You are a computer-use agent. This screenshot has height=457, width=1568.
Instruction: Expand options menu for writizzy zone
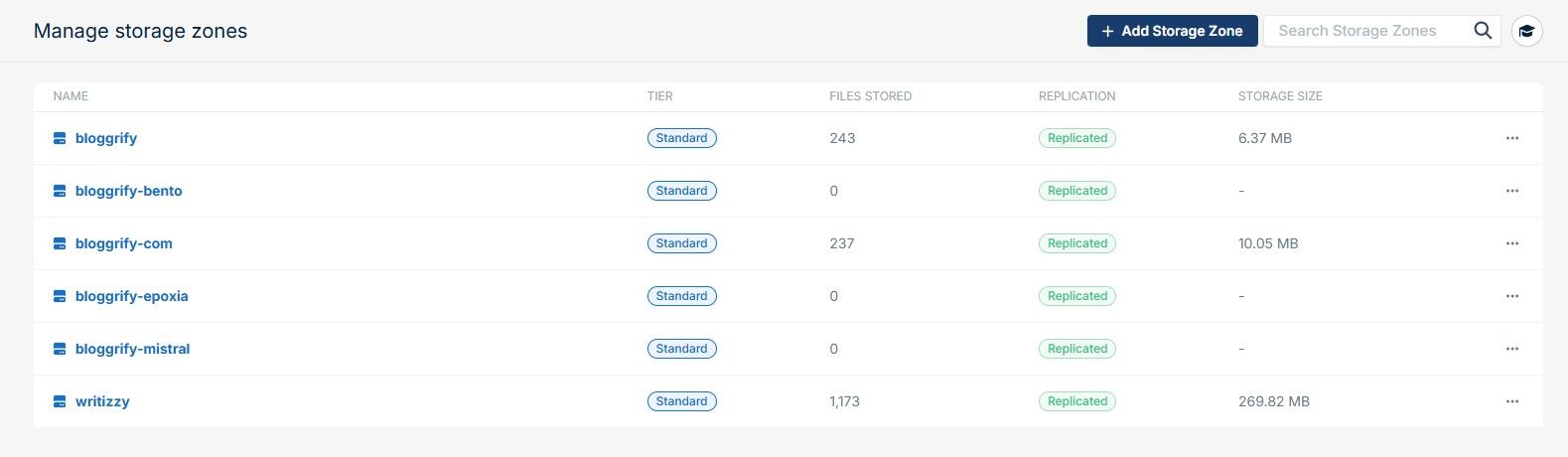click(x=1511, y=401)
